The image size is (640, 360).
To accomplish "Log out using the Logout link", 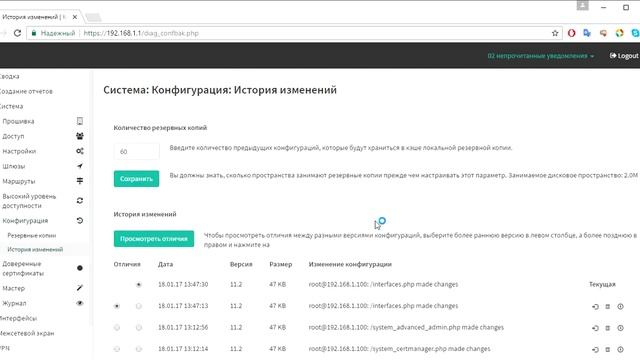I will coord(624,56).
